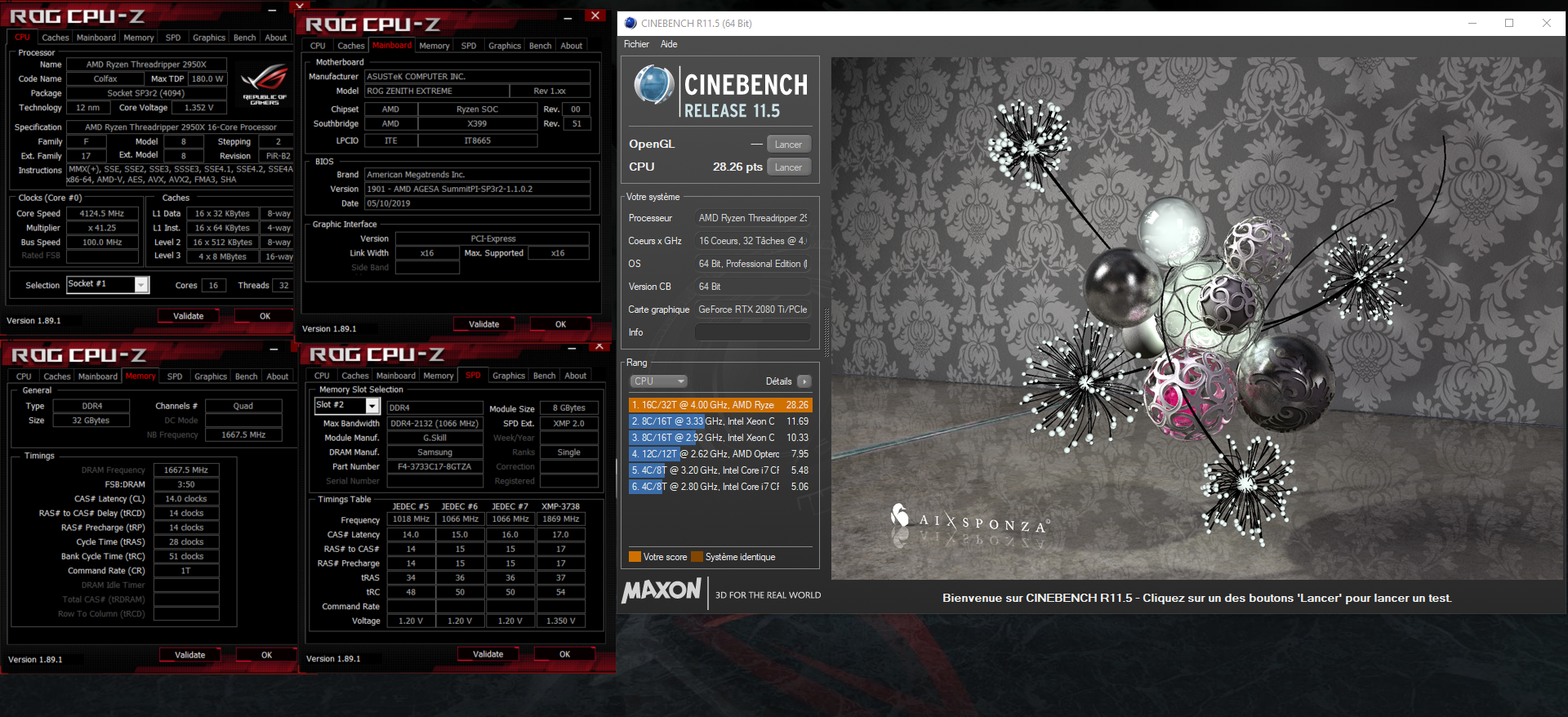Screen dimensions: 1568x717
Task: Click the orange Votre score legend swatch
Action: (x=635, y=557)
